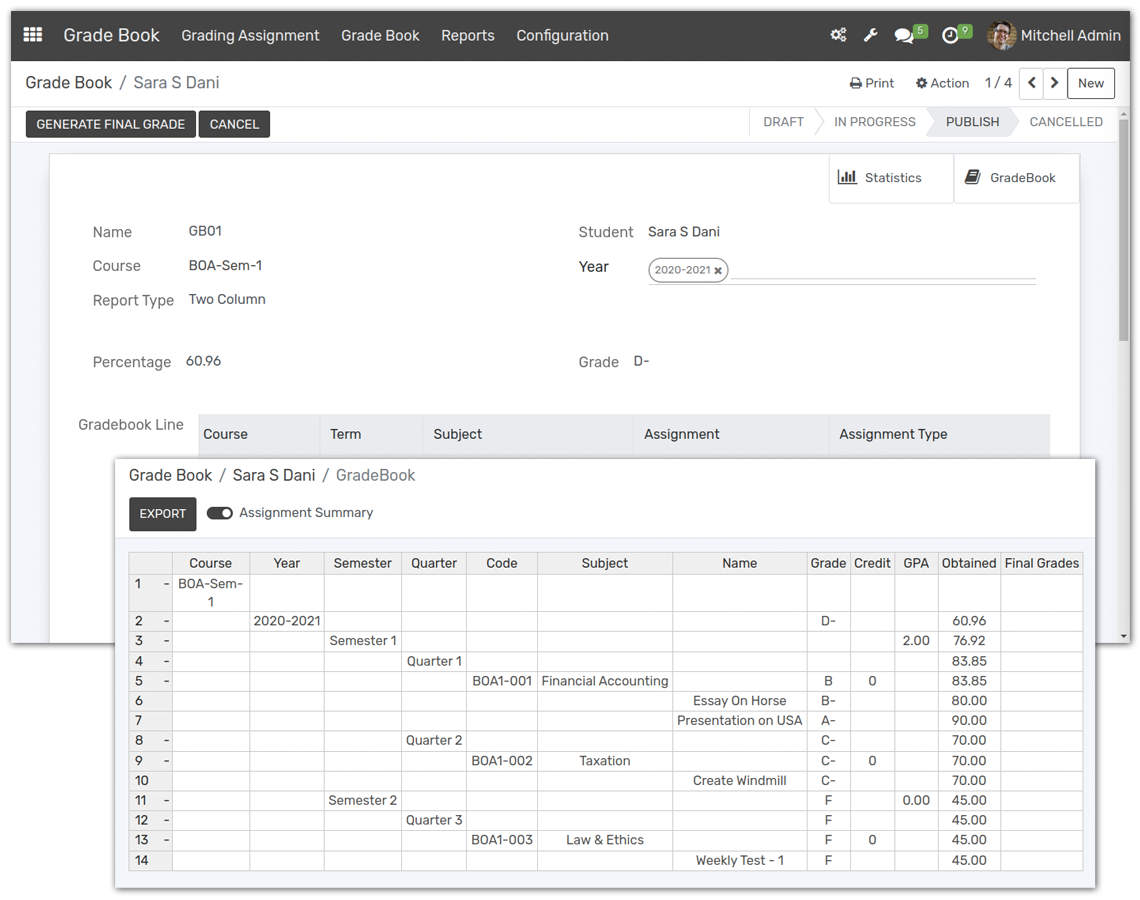
Task: Open the Odoo apps grid menu
Action: pos(32,33)
